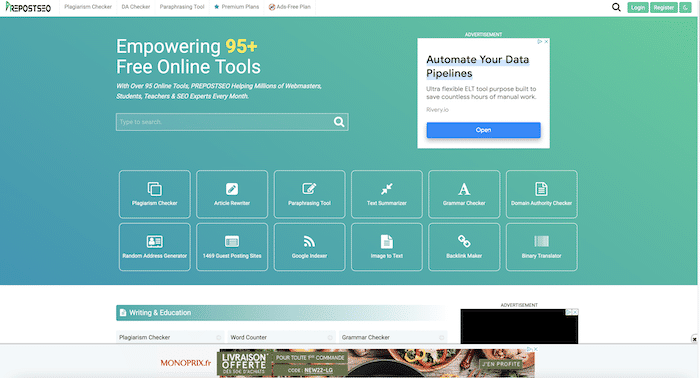Select the Domain Authority Checker tile
The width and height of the screenshot is (700, 378).
coord(542,194)
